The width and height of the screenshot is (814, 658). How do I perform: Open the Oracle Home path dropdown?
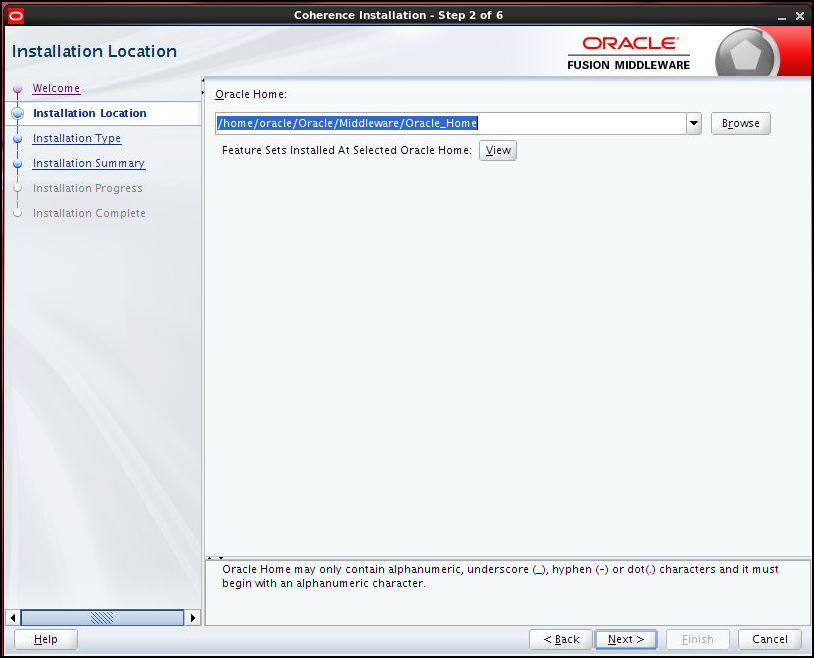693,123
